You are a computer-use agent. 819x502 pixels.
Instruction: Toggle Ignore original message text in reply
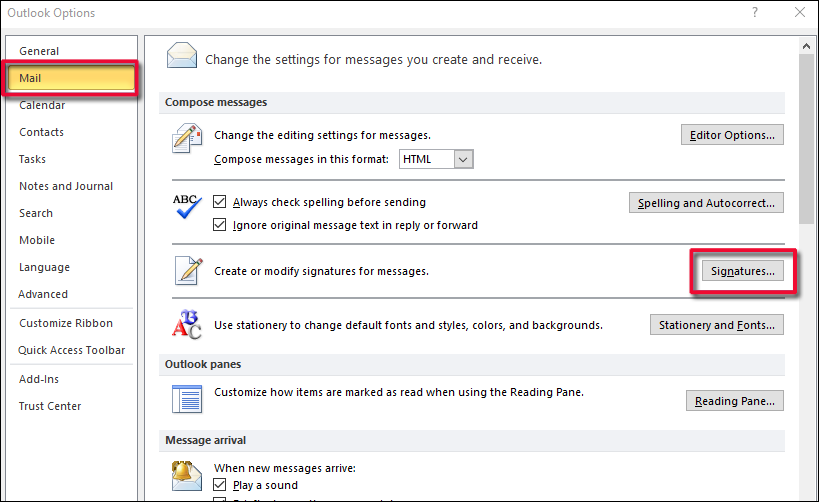[219, 225]
